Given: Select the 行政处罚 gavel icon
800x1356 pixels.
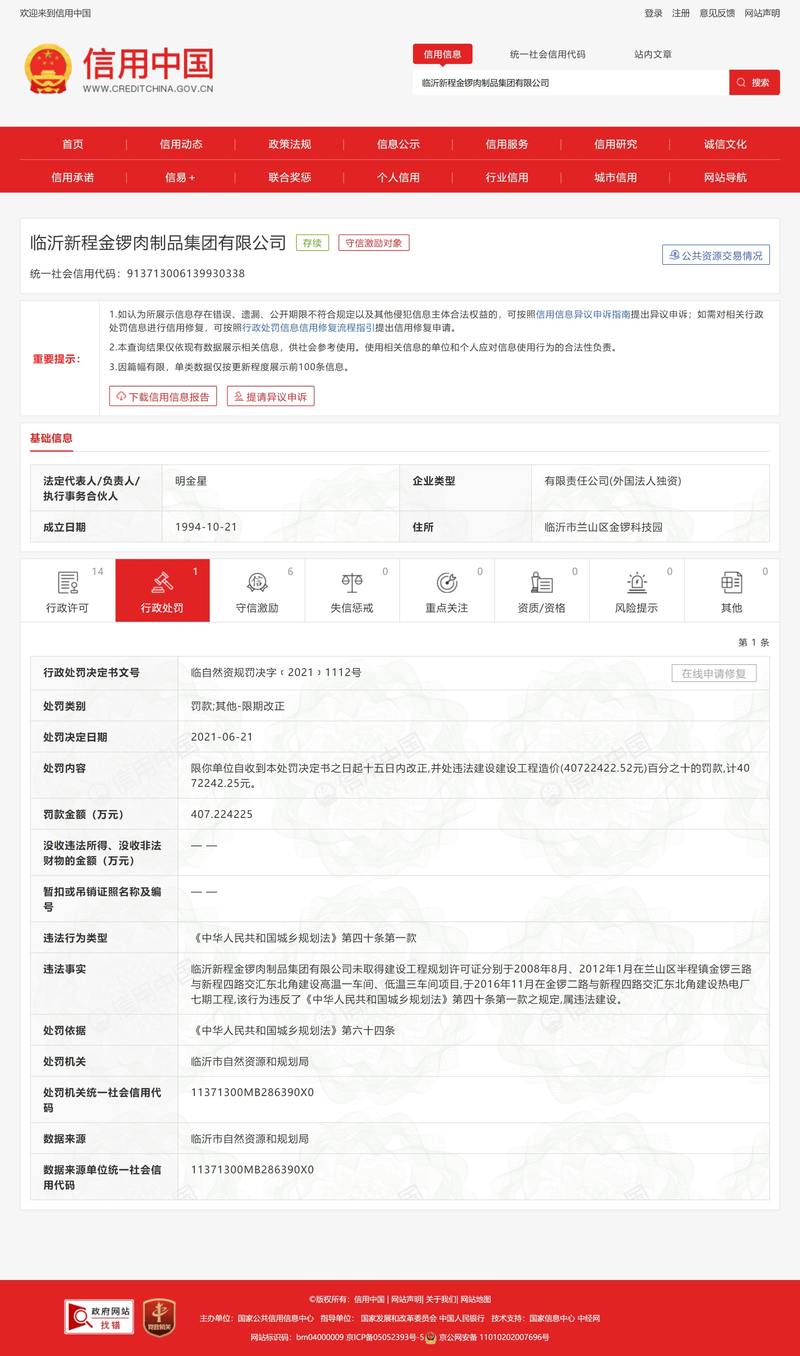Looking at the screenshot, I should [x=162, y=582].
